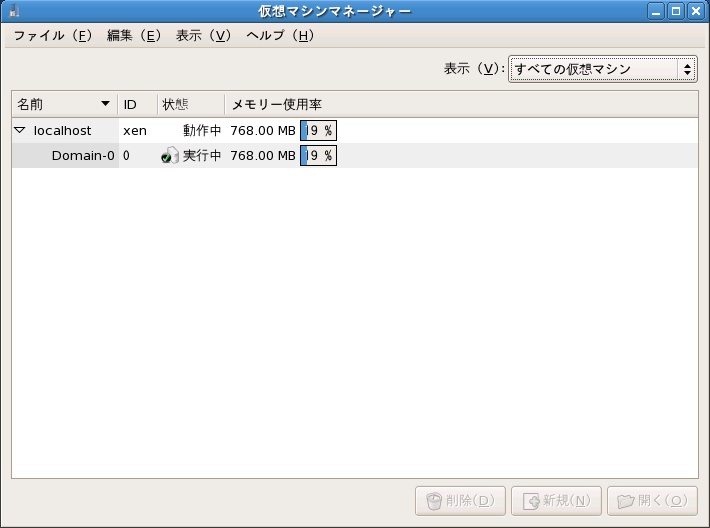
Task: Click the xen ID cell
Action: [x=135, y=131]
